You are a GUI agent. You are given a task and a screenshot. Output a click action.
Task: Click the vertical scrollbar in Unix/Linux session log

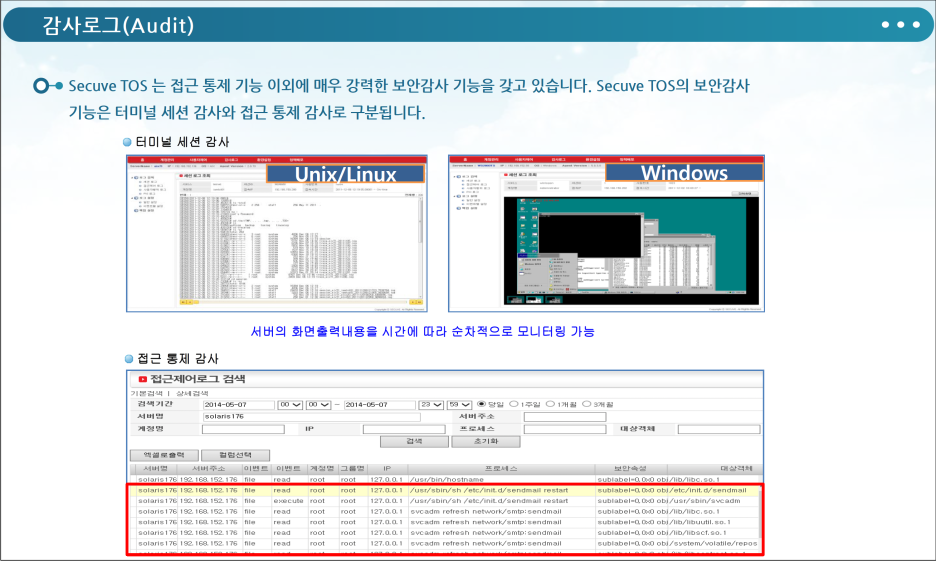[x=421, y=248]
